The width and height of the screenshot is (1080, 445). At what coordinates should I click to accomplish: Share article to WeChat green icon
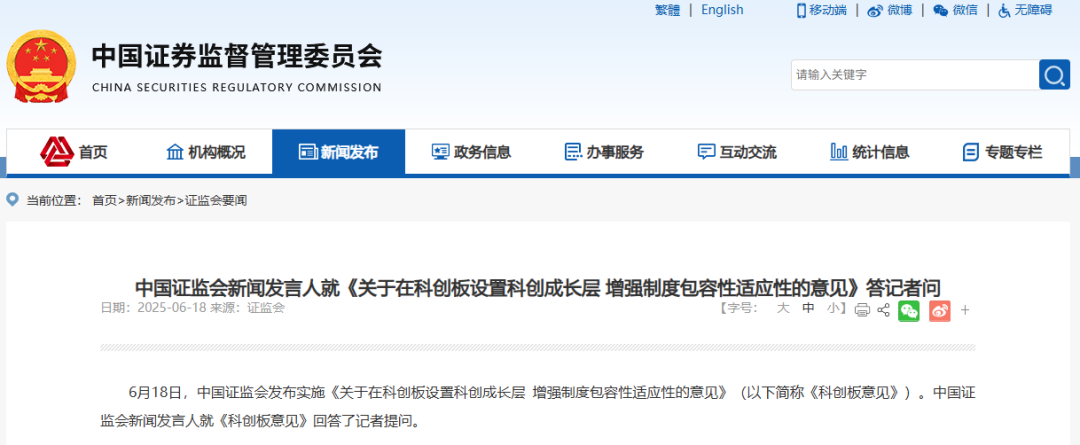(908, 310)
